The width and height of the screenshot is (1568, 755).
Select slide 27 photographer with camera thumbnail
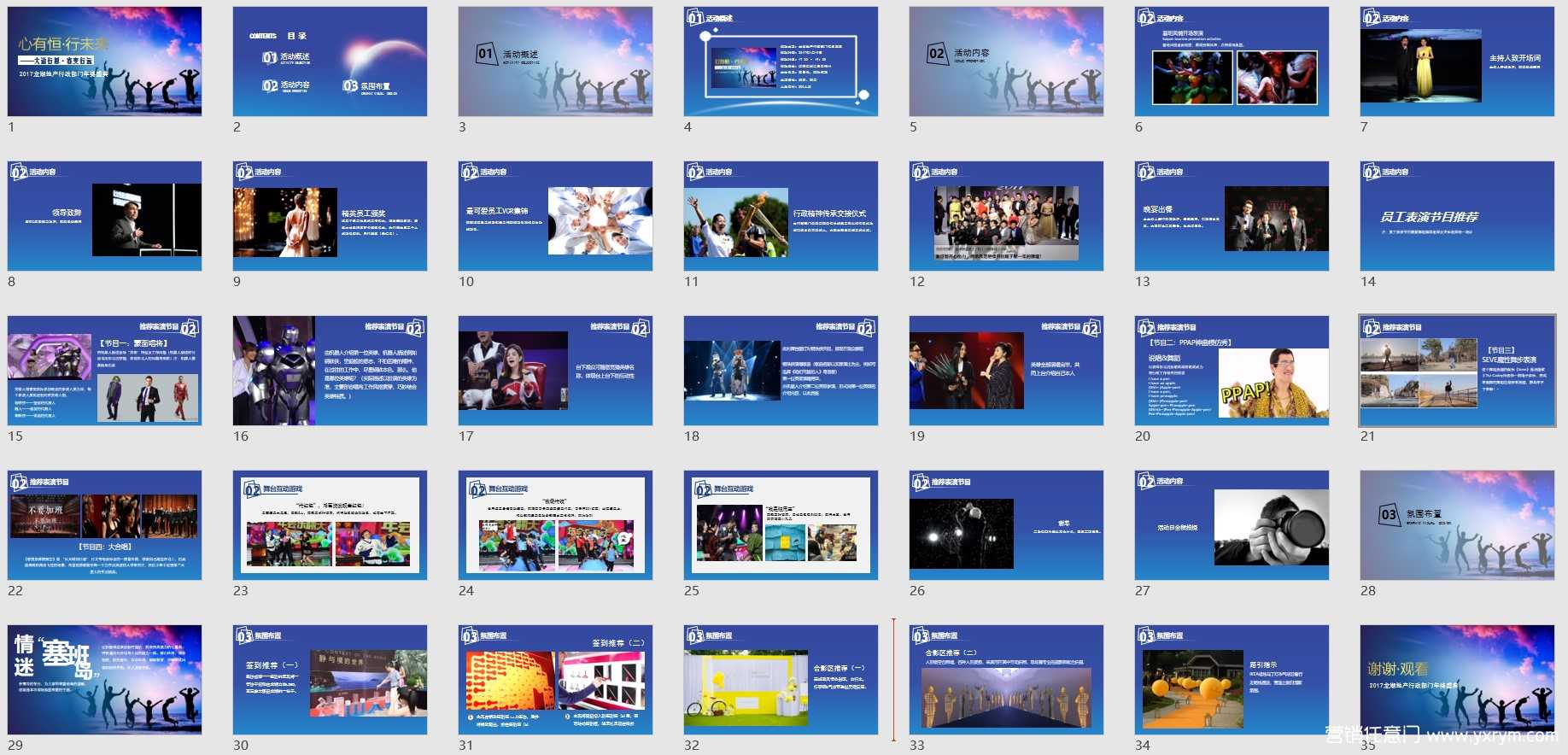coord(1232,525)
